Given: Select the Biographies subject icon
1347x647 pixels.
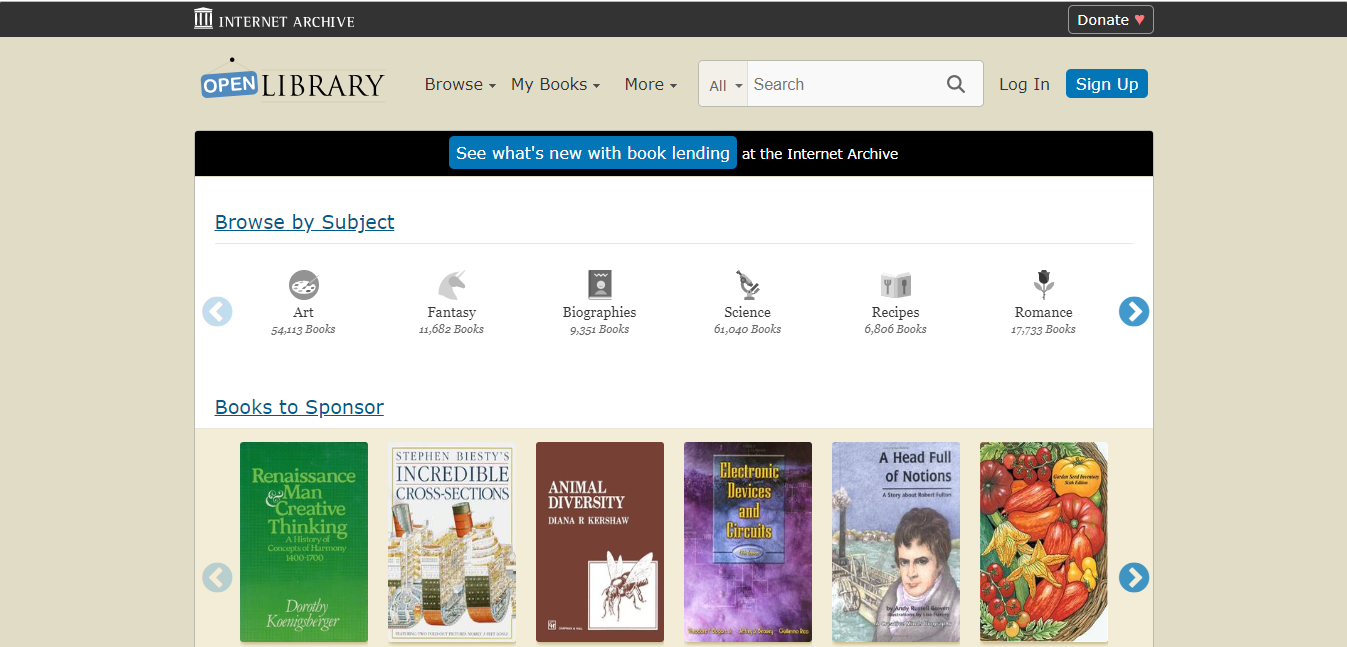Looking at the screenshot, I should [x=600, y=285].
